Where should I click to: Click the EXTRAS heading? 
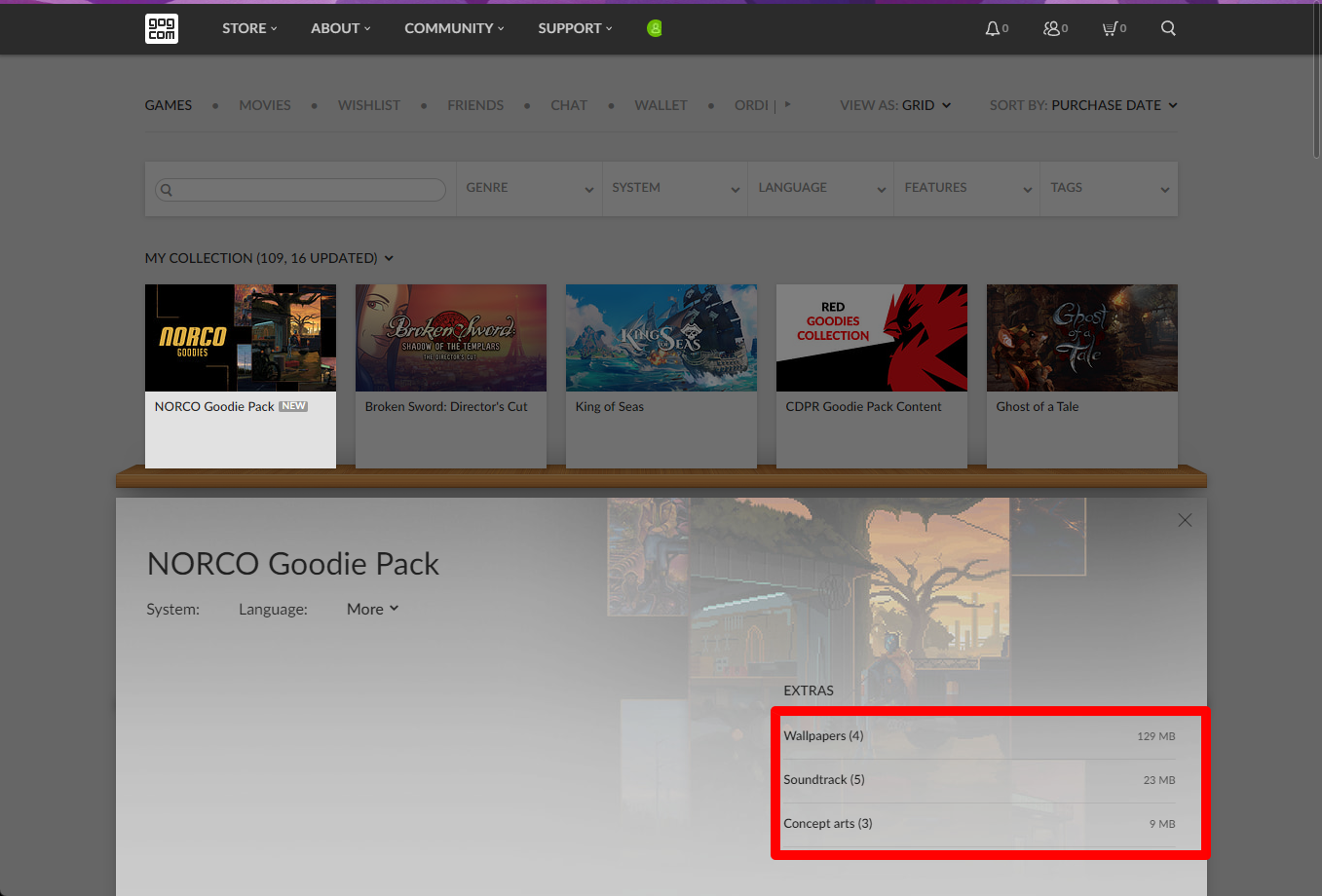809,691
